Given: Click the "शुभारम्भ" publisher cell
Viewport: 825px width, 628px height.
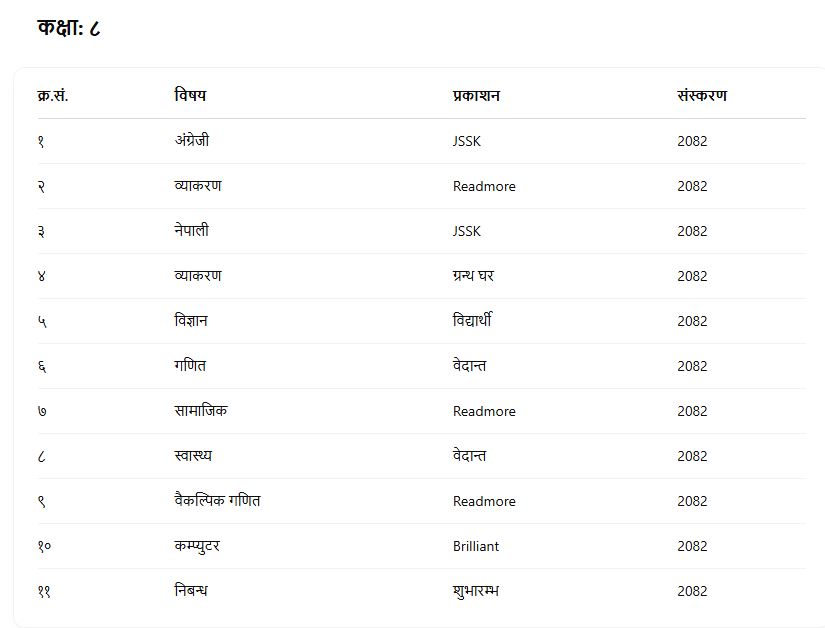Looking at the screenshot, I should tap(476, 591).
